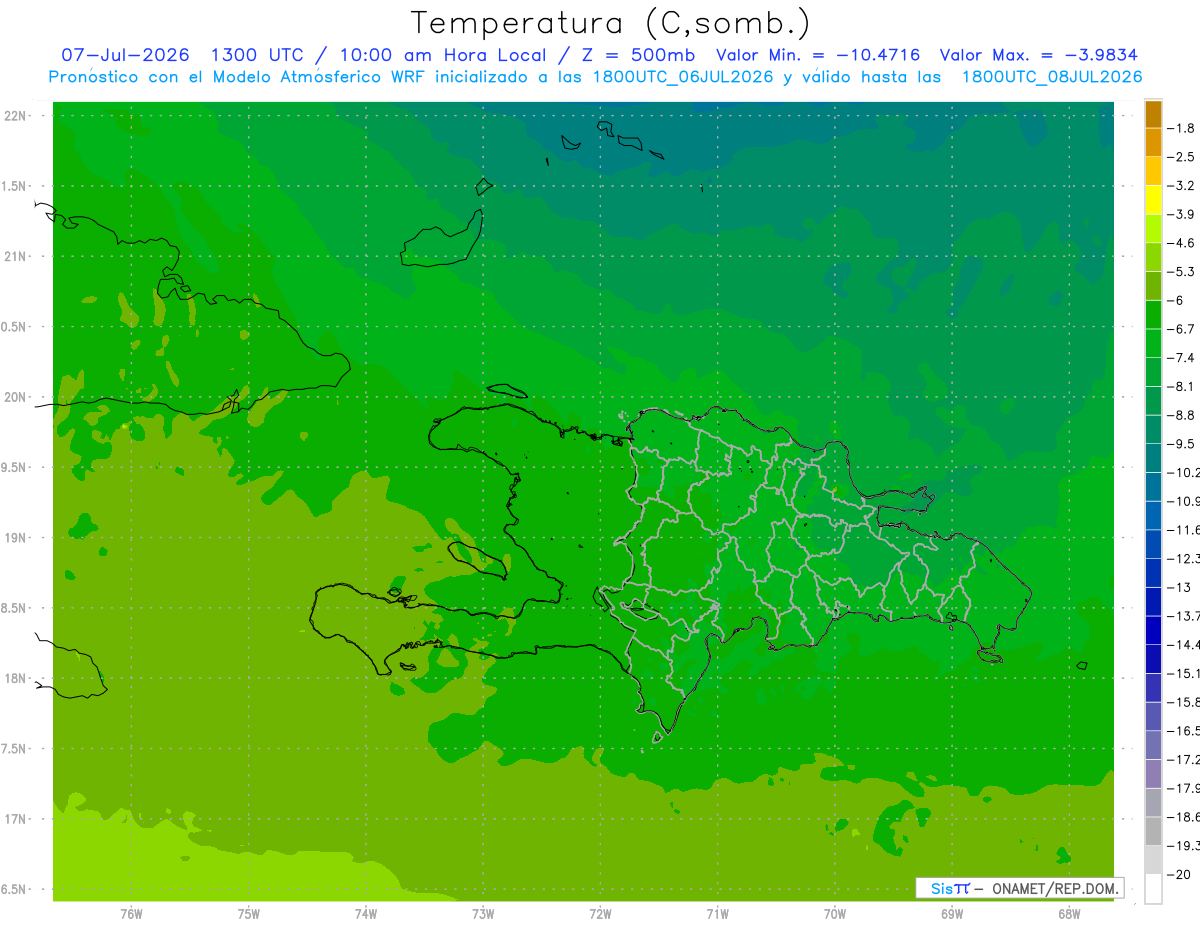
Task: Click the '69W' longitude label
Action: click(951, 914)
